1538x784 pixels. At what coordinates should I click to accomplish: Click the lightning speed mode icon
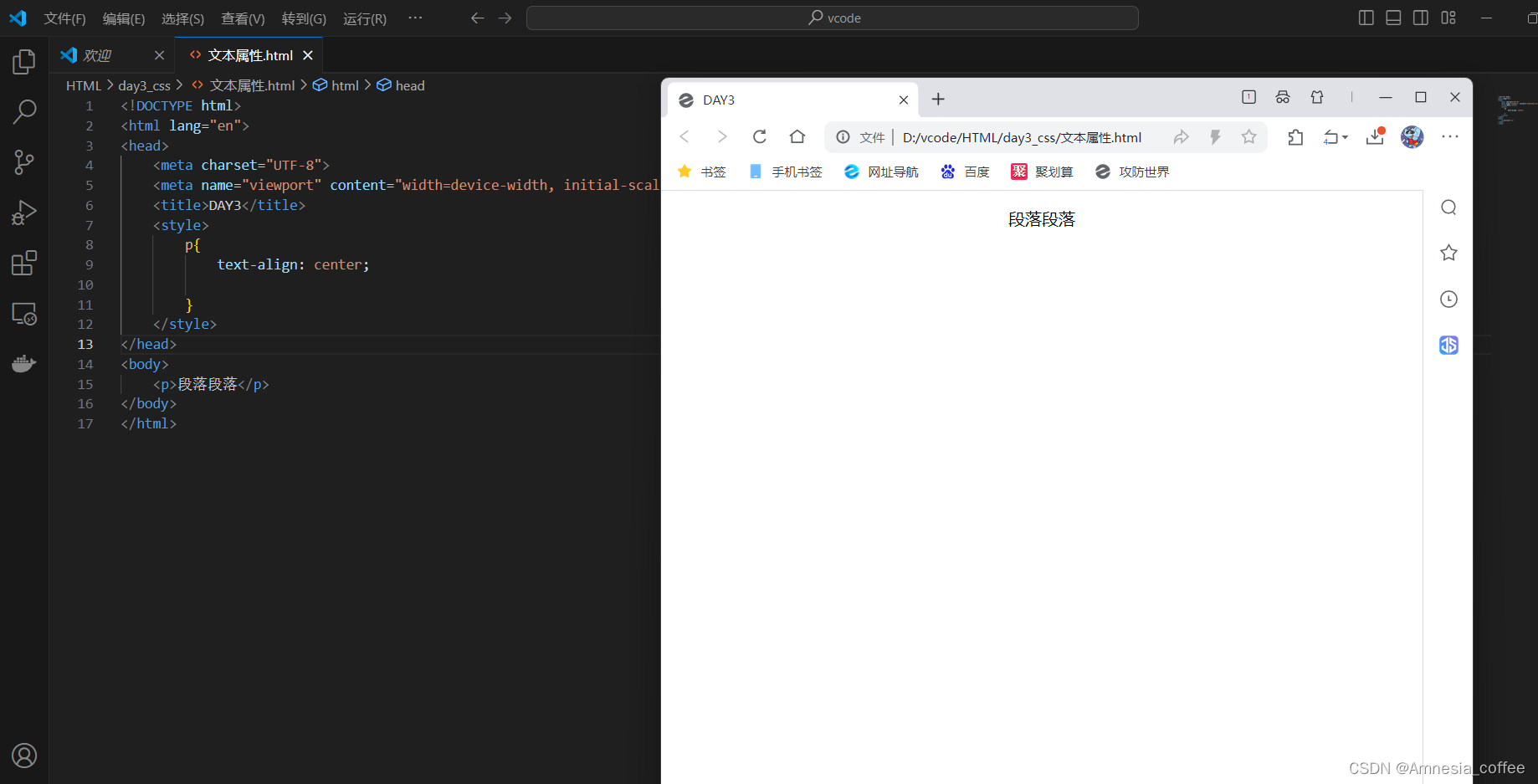pos(1215,137)
